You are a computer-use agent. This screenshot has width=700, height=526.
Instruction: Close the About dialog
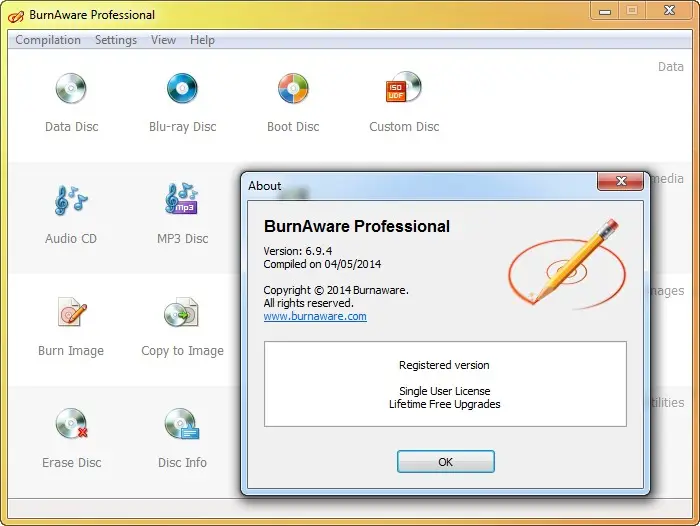click(621, 181)
